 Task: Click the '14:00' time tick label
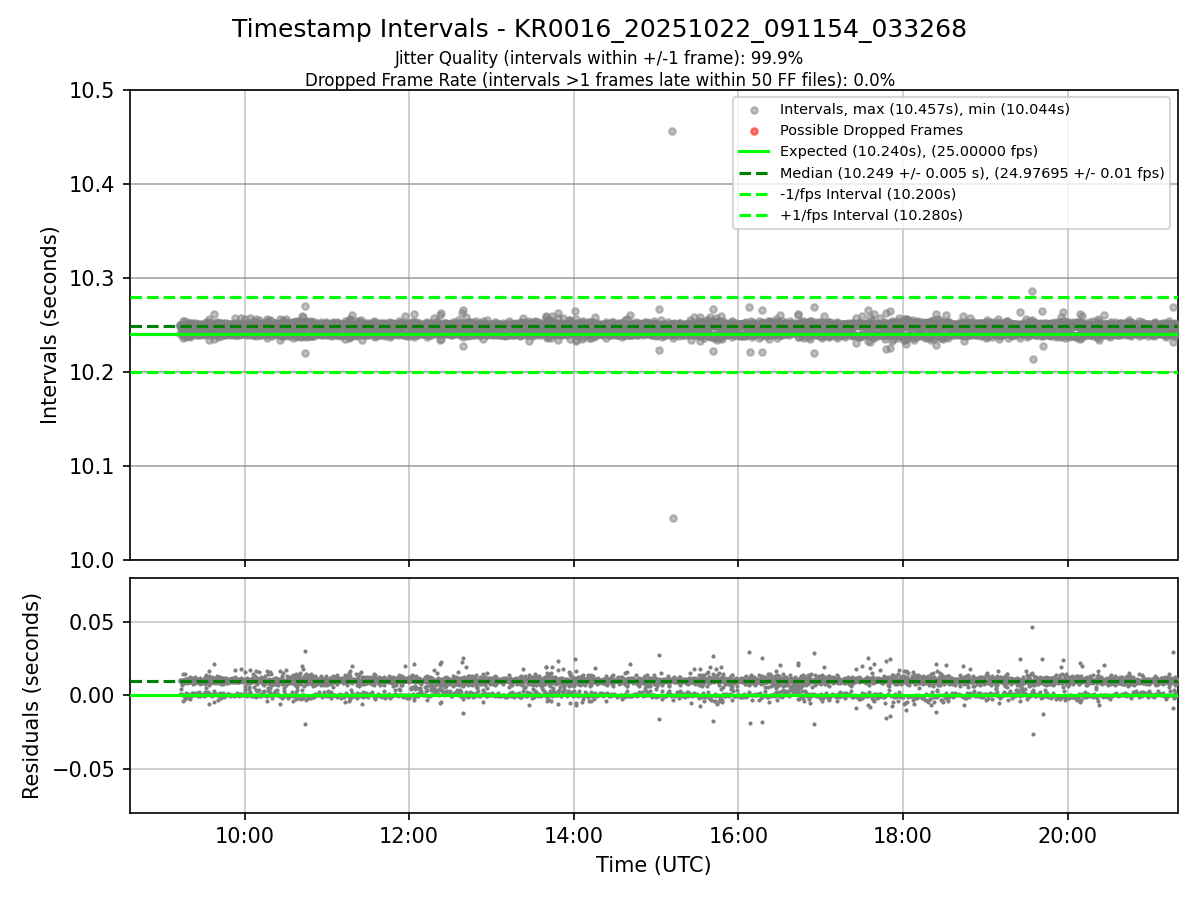tap(574, 836)
